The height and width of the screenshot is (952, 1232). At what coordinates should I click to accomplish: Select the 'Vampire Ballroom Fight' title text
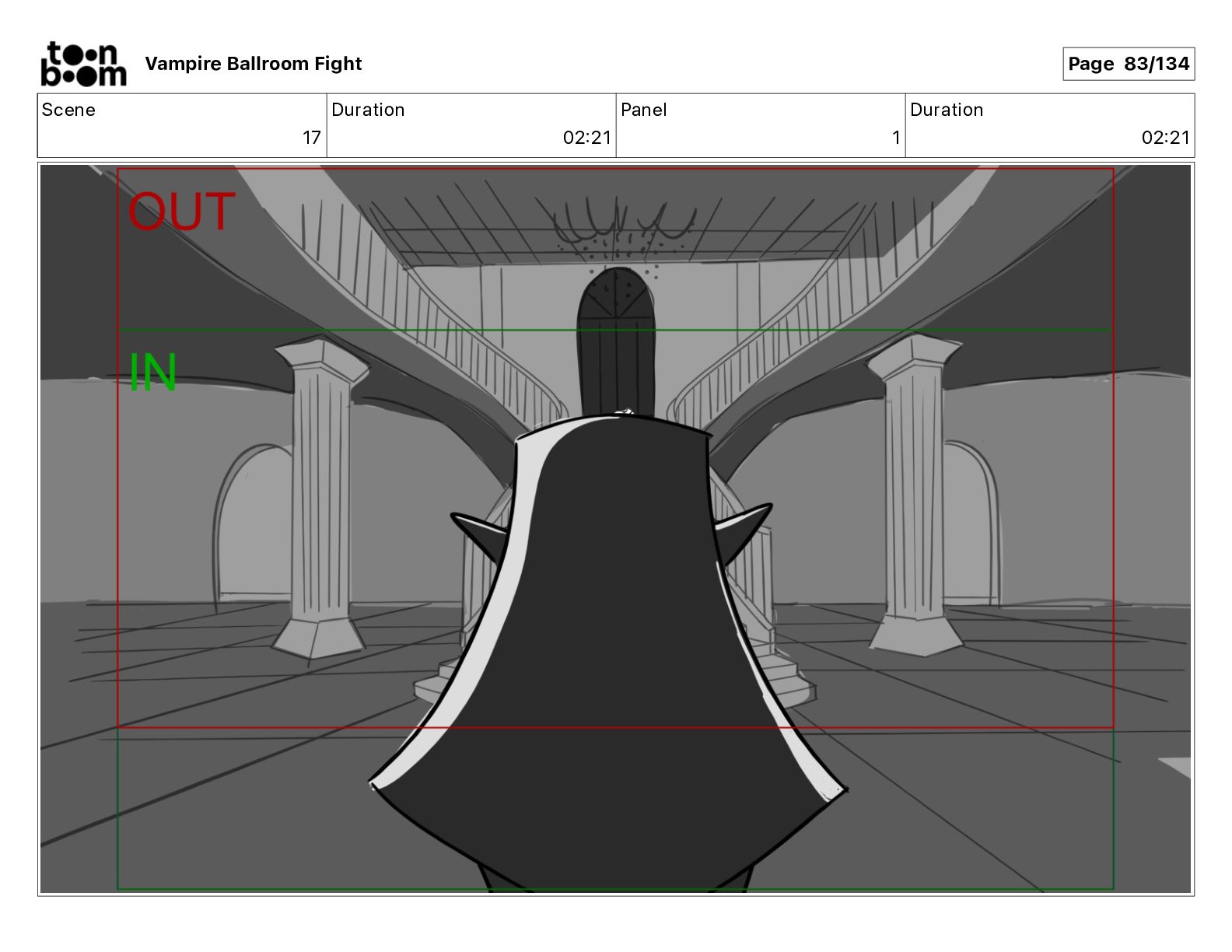pyautogui.click(x=254, y=64)
